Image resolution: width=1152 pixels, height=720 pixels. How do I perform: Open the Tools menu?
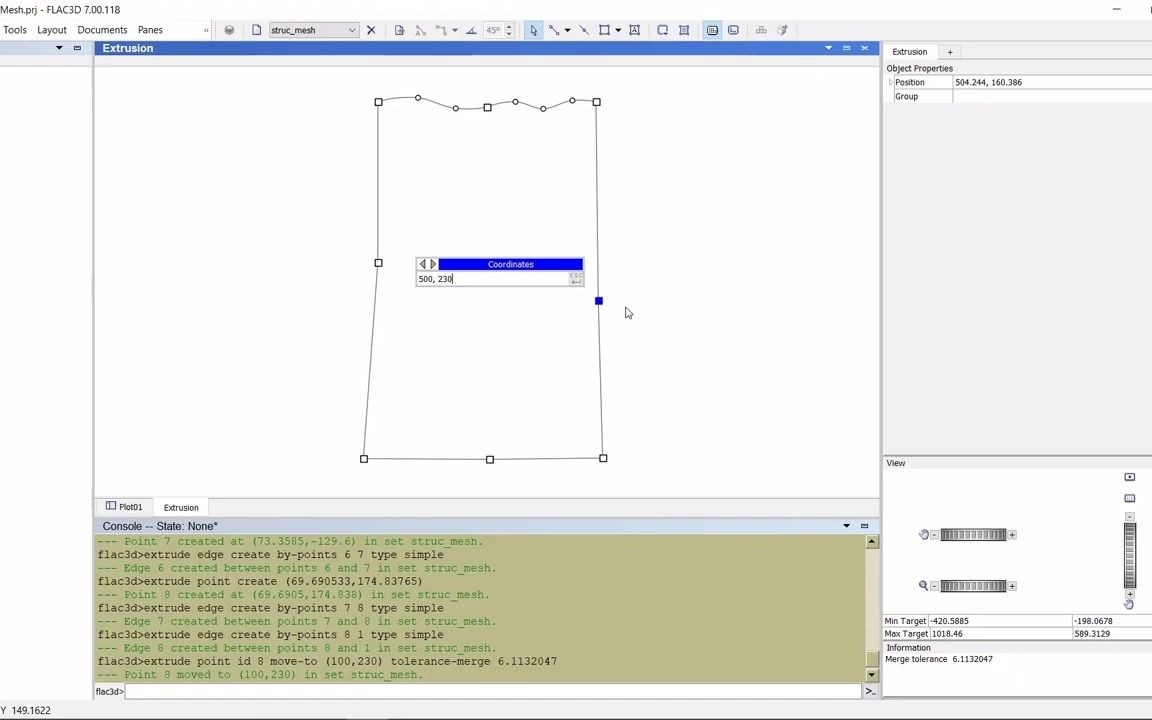tap(14, 29)
